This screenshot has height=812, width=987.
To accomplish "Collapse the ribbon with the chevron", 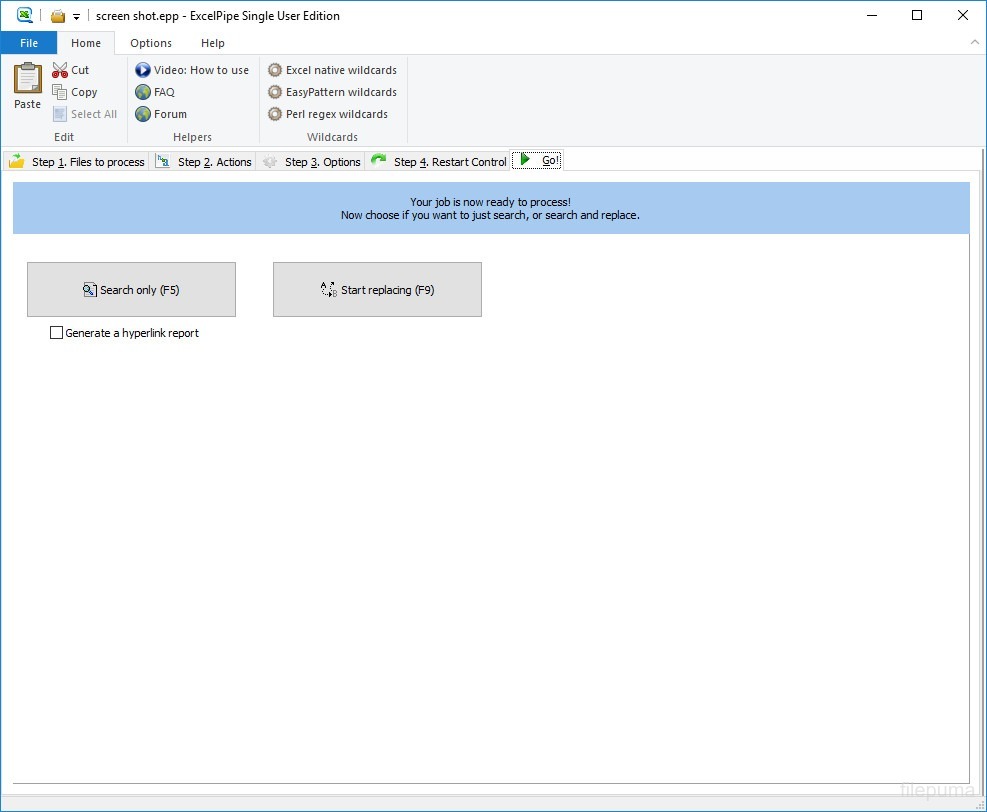I will 974,43.
